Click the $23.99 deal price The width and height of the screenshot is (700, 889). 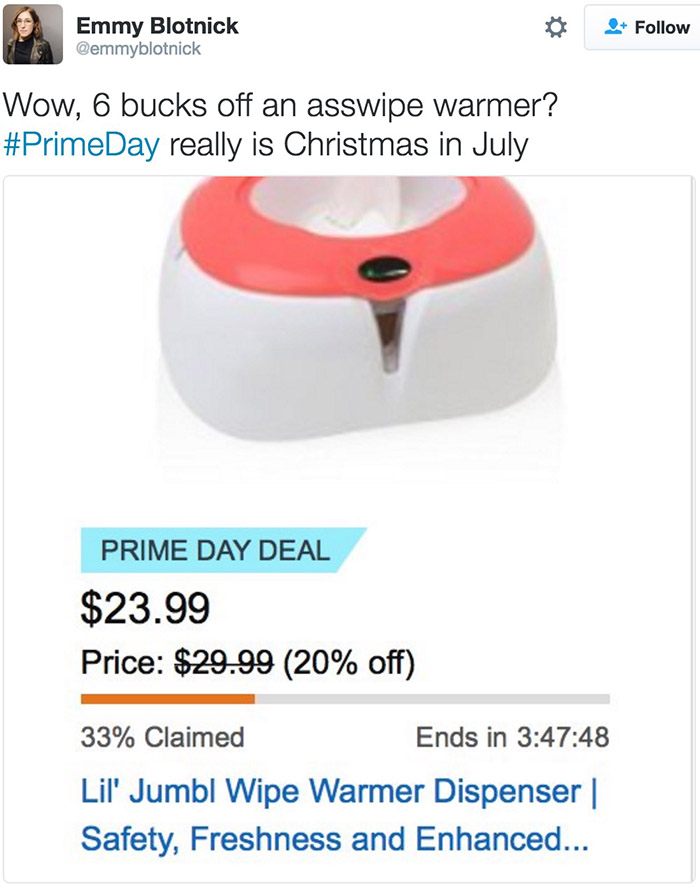pos(145,606)
